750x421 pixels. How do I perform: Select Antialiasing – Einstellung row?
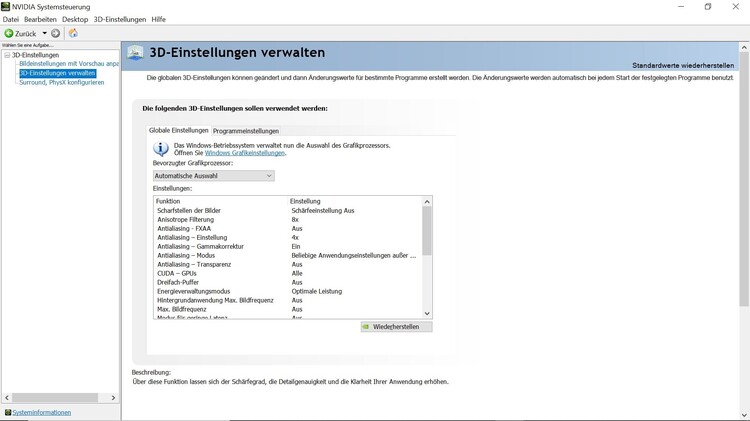288,238
